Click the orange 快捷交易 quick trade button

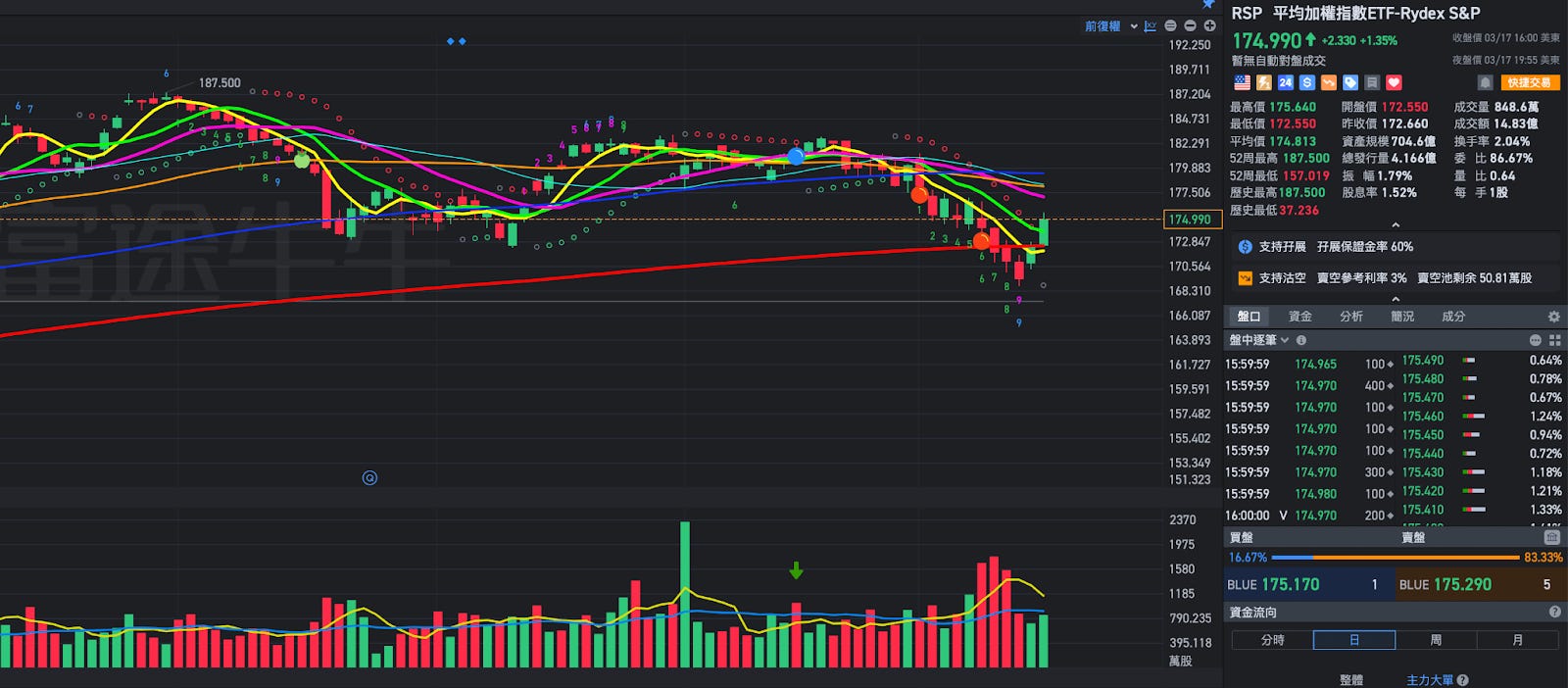1530,83
